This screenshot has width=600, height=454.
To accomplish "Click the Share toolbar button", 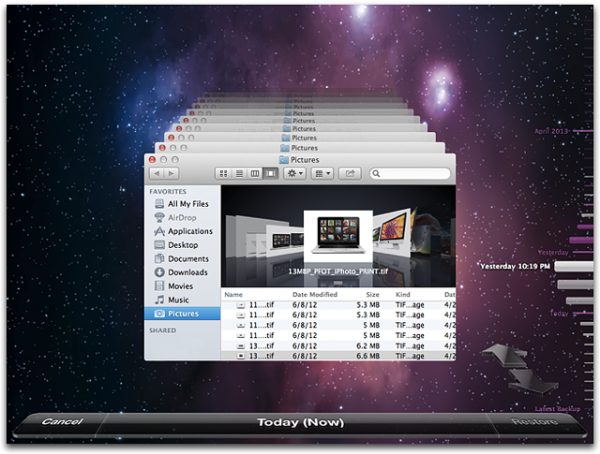I will click(350, 174).
